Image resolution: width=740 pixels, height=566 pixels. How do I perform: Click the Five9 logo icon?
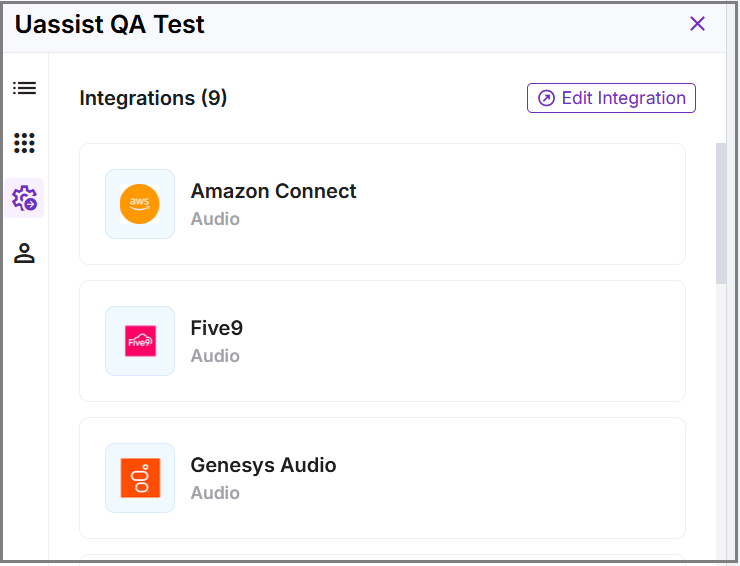click(140, 341)
